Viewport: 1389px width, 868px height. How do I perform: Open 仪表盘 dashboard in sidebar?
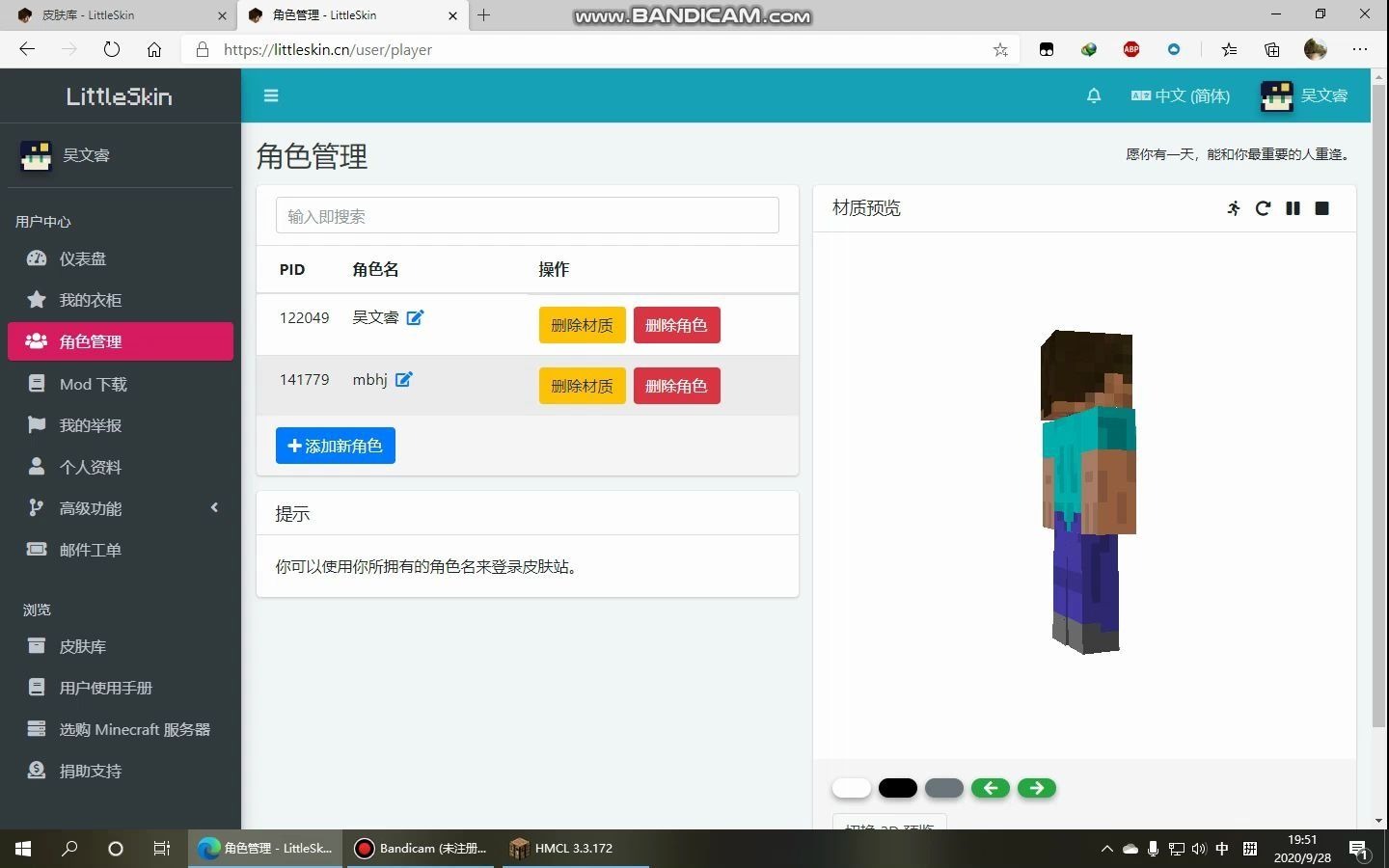(121, 258)
